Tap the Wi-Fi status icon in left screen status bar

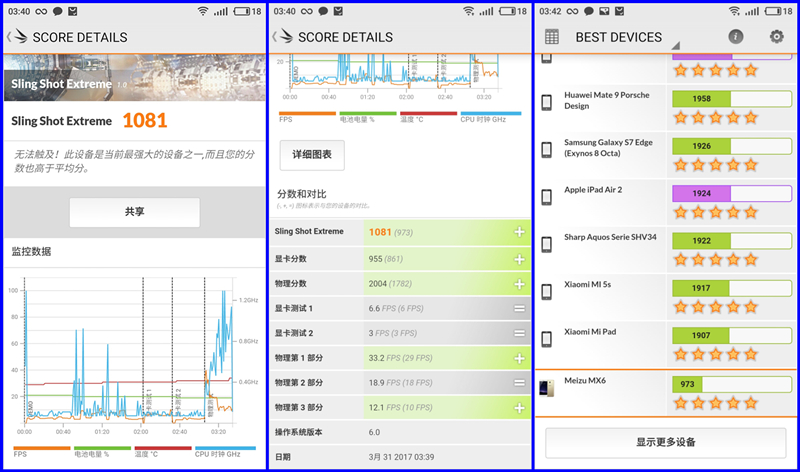(203, 11)
